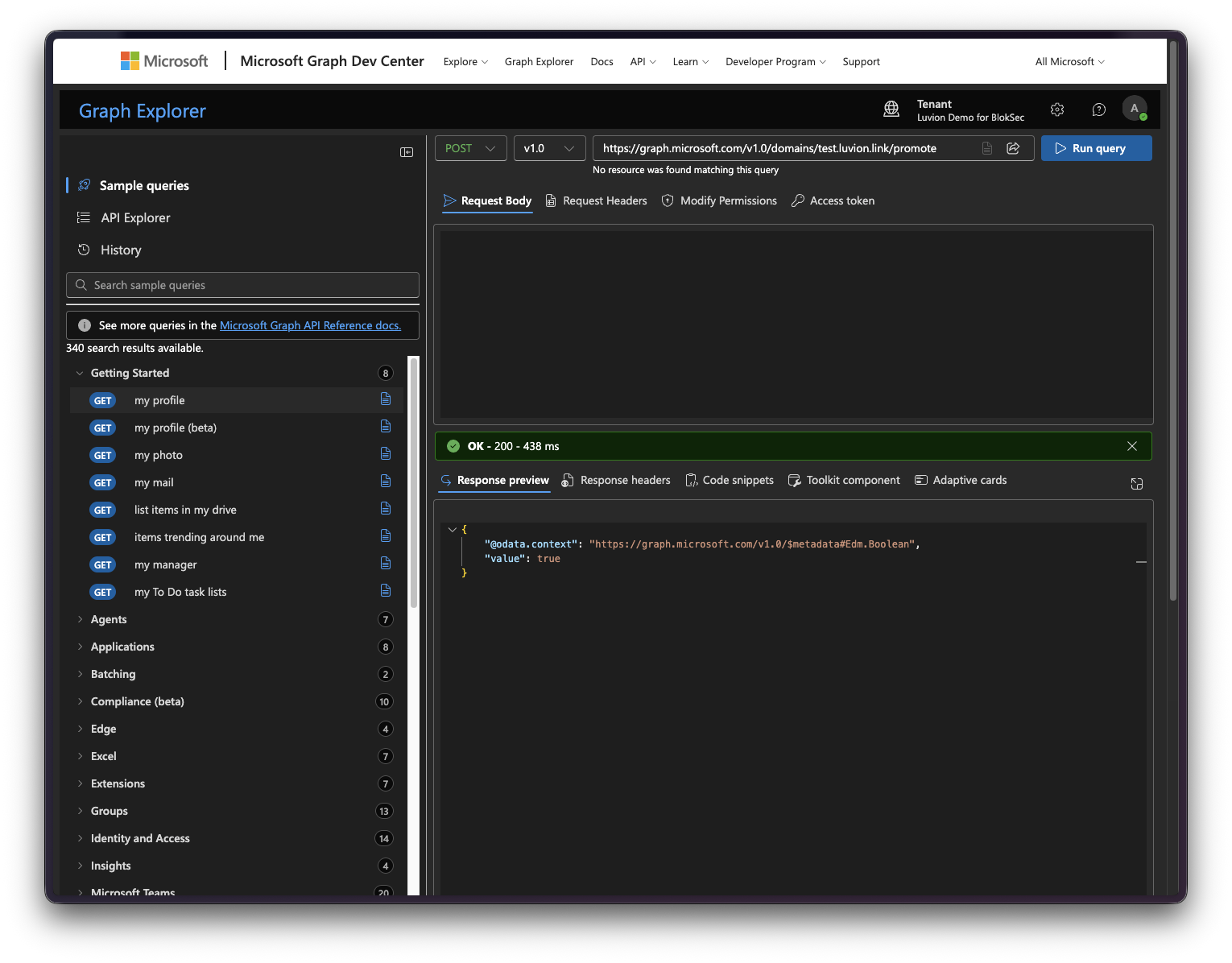Open Microsoft Graph API Reference docs link

(310, 325)
